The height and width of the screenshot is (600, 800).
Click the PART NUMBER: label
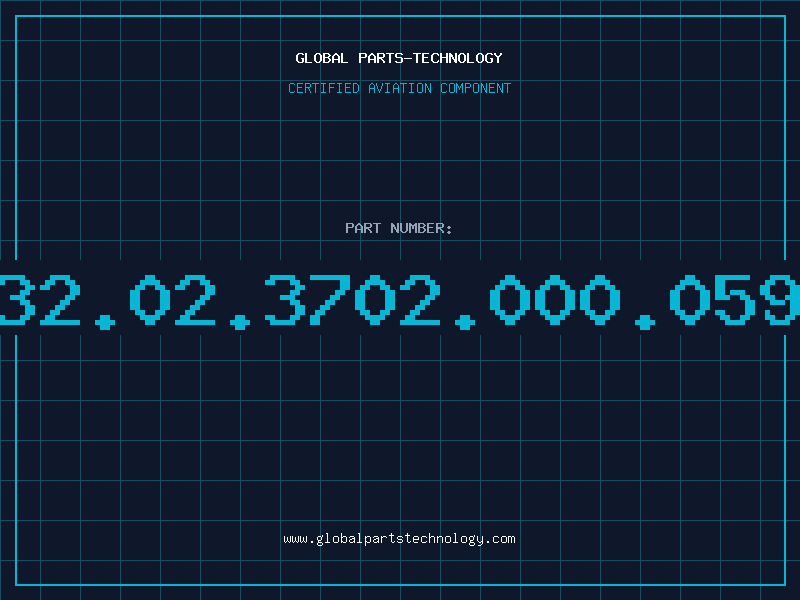[399, 228]
